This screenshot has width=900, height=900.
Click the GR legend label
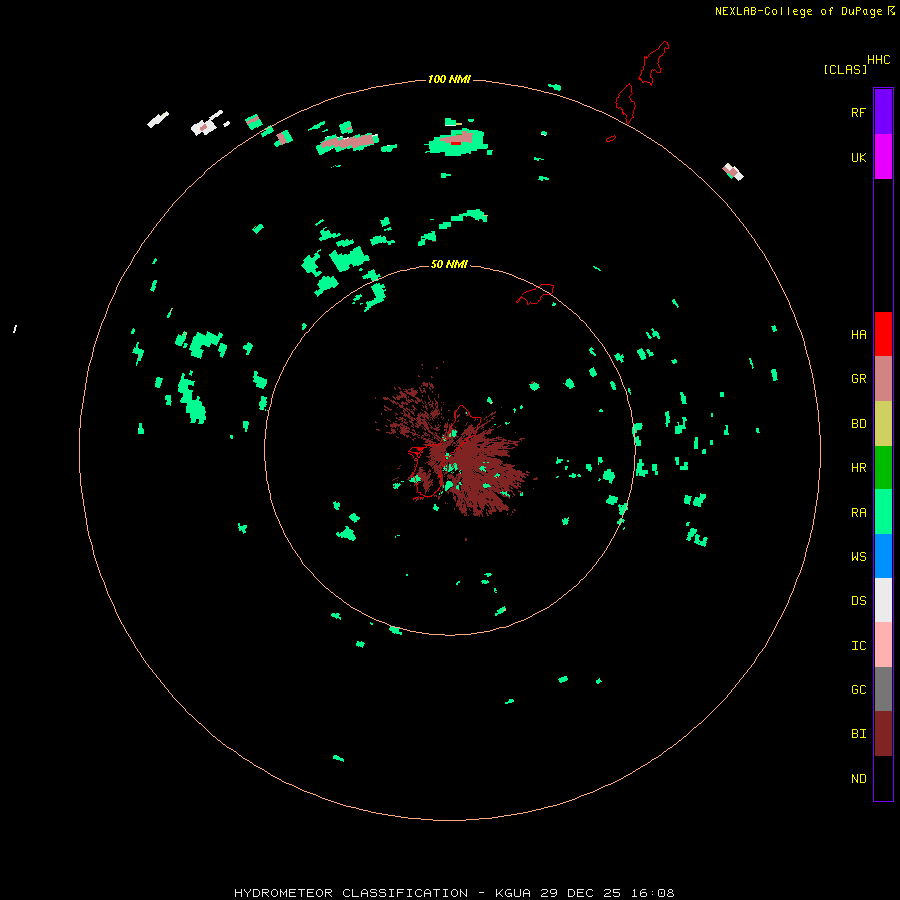pyautogui.click(x=858, y=379)
